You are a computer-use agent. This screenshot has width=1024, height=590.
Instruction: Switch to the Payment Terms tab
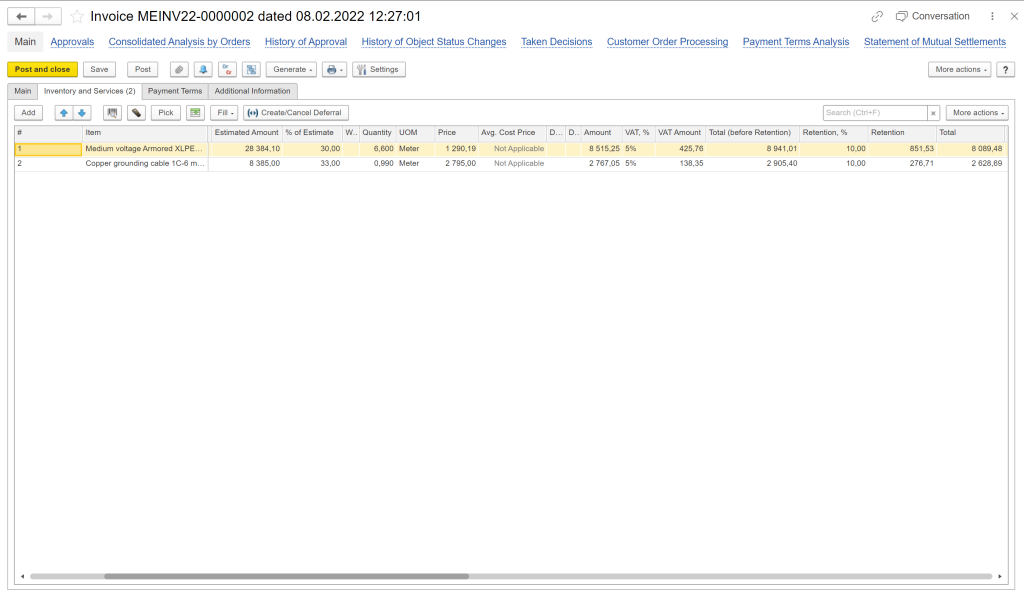(x=175, y=91)
